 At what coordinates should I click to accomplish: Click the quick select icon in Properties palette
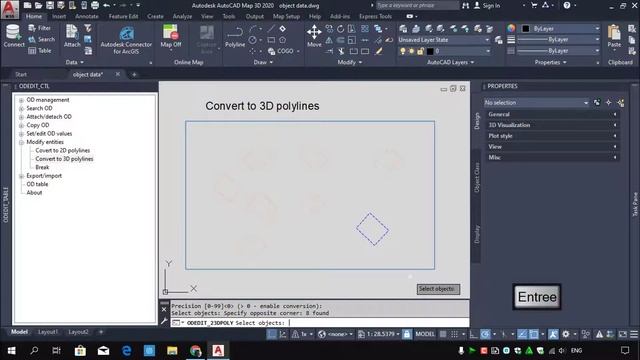click(x=621, y=102)
